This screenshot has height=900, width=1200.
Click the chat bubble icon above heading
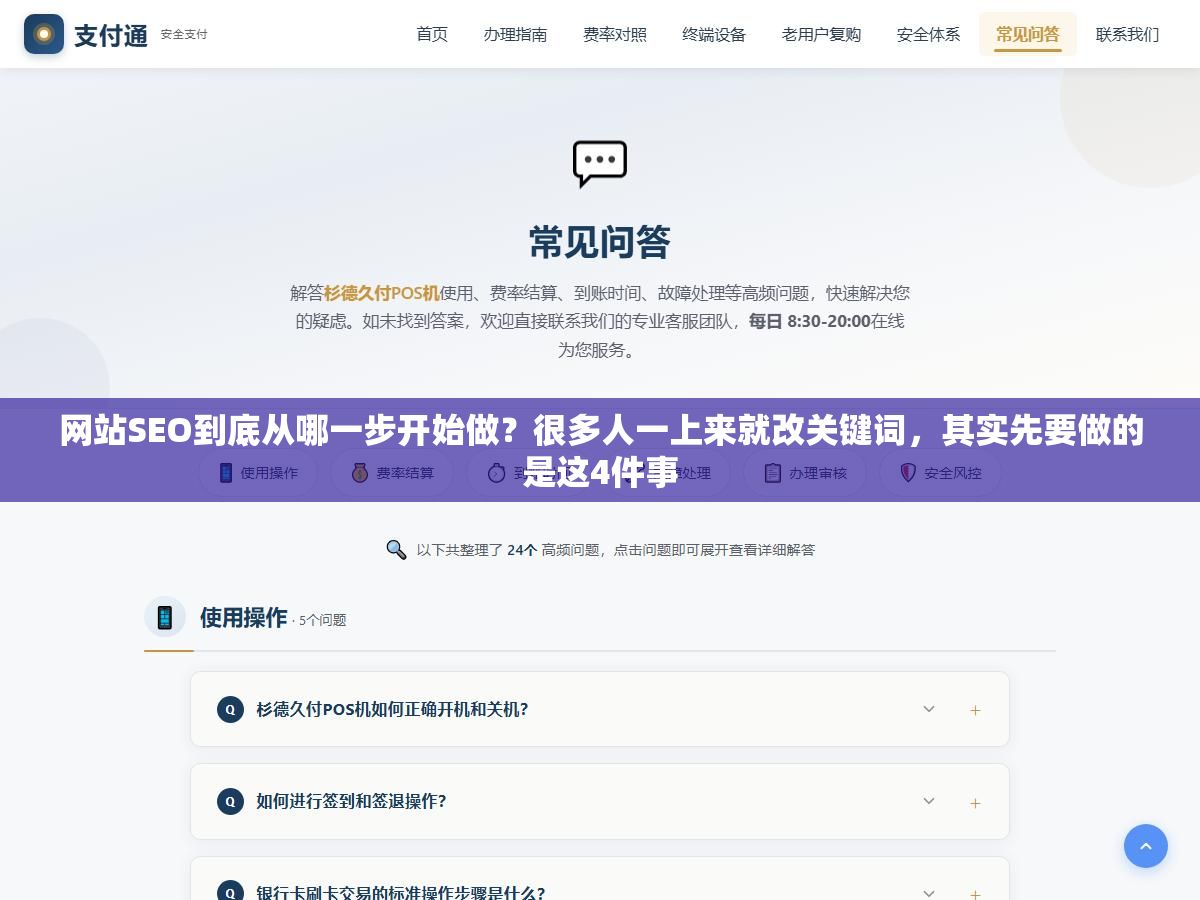600,164
